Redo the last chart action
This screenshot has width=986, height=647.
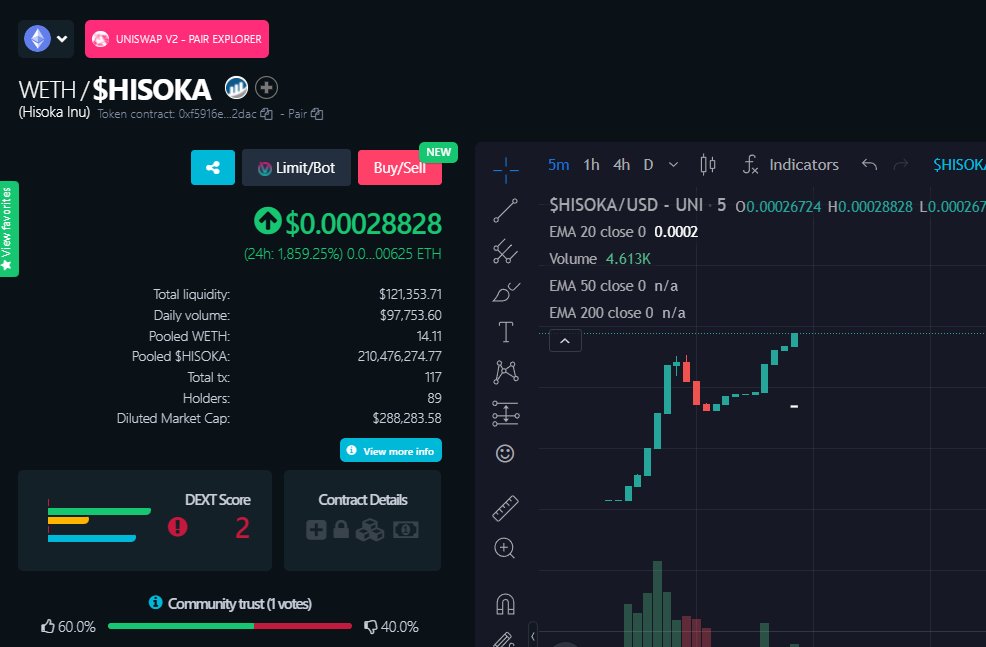(x=901, y=165)
